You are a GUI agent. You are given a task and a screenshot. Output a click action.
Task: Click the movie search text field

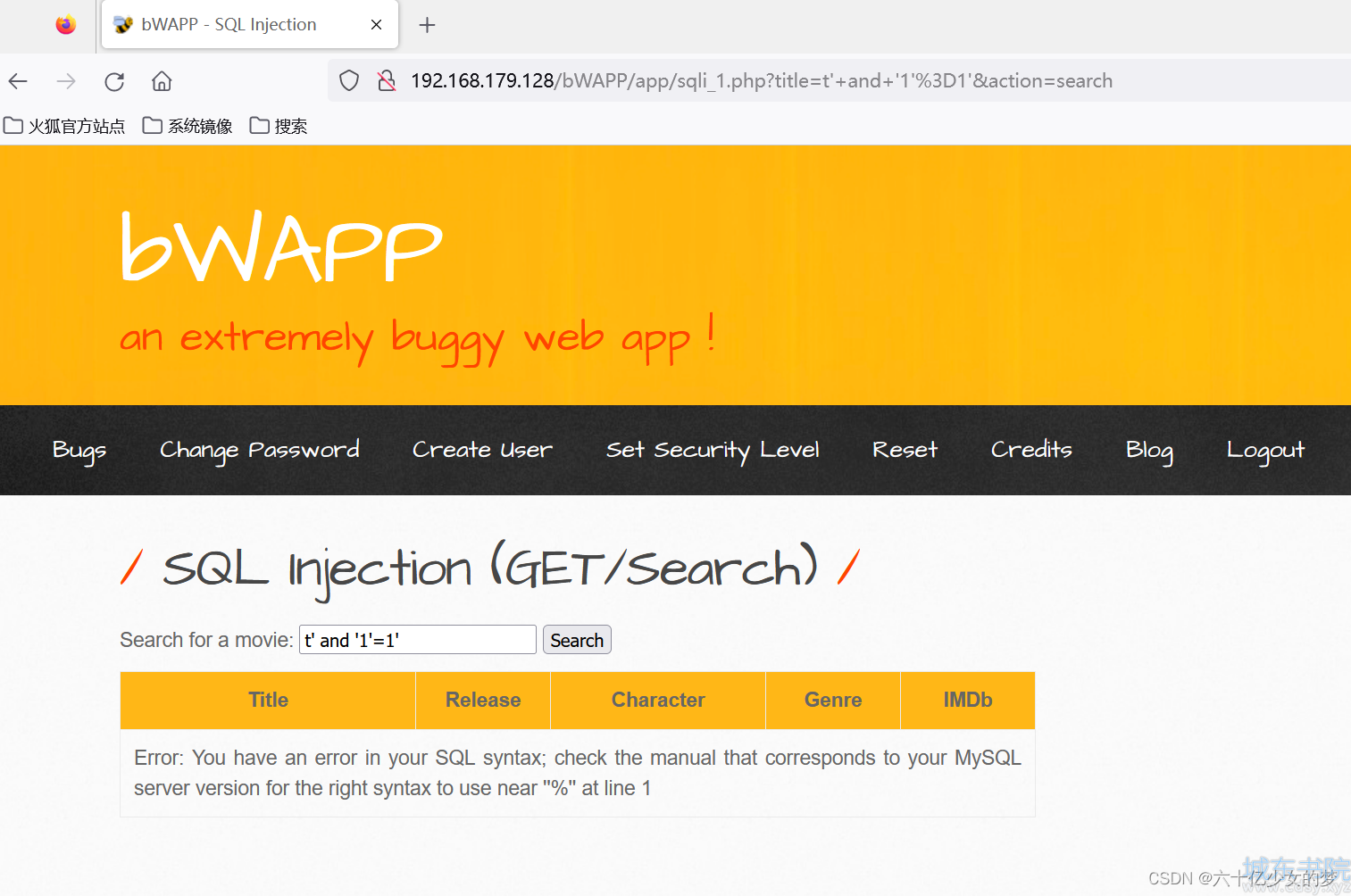click(417, 640)
